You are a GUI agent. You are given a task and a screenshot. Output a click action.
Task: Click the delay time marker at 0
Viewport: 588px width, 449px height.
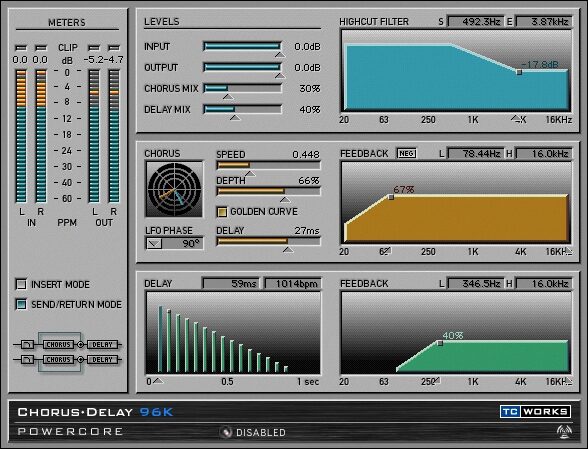pos(158,381)
